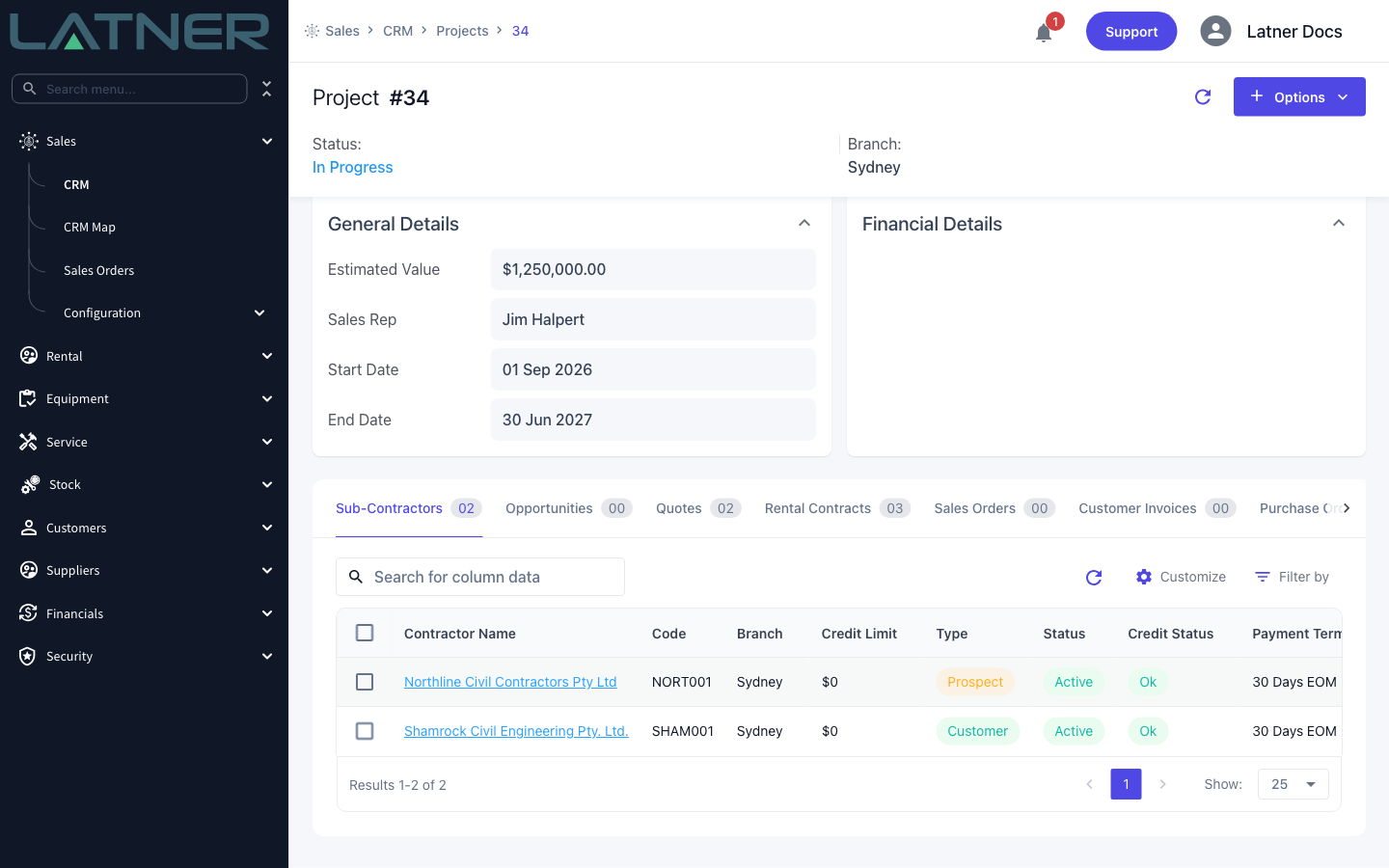Click the Filter by lines icon
Viewport: 1389px width, 868px height.
[x=1263, y=577]
